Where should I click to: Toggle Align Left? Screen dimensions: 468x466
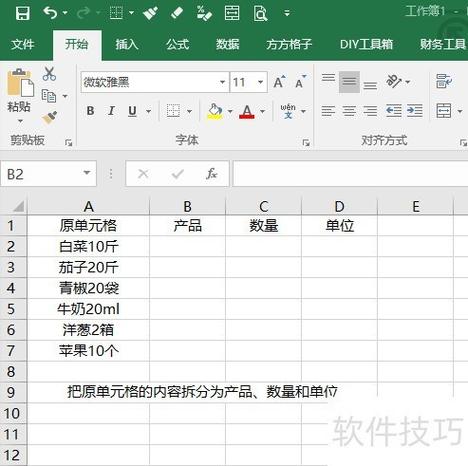[x=328, y=111]
